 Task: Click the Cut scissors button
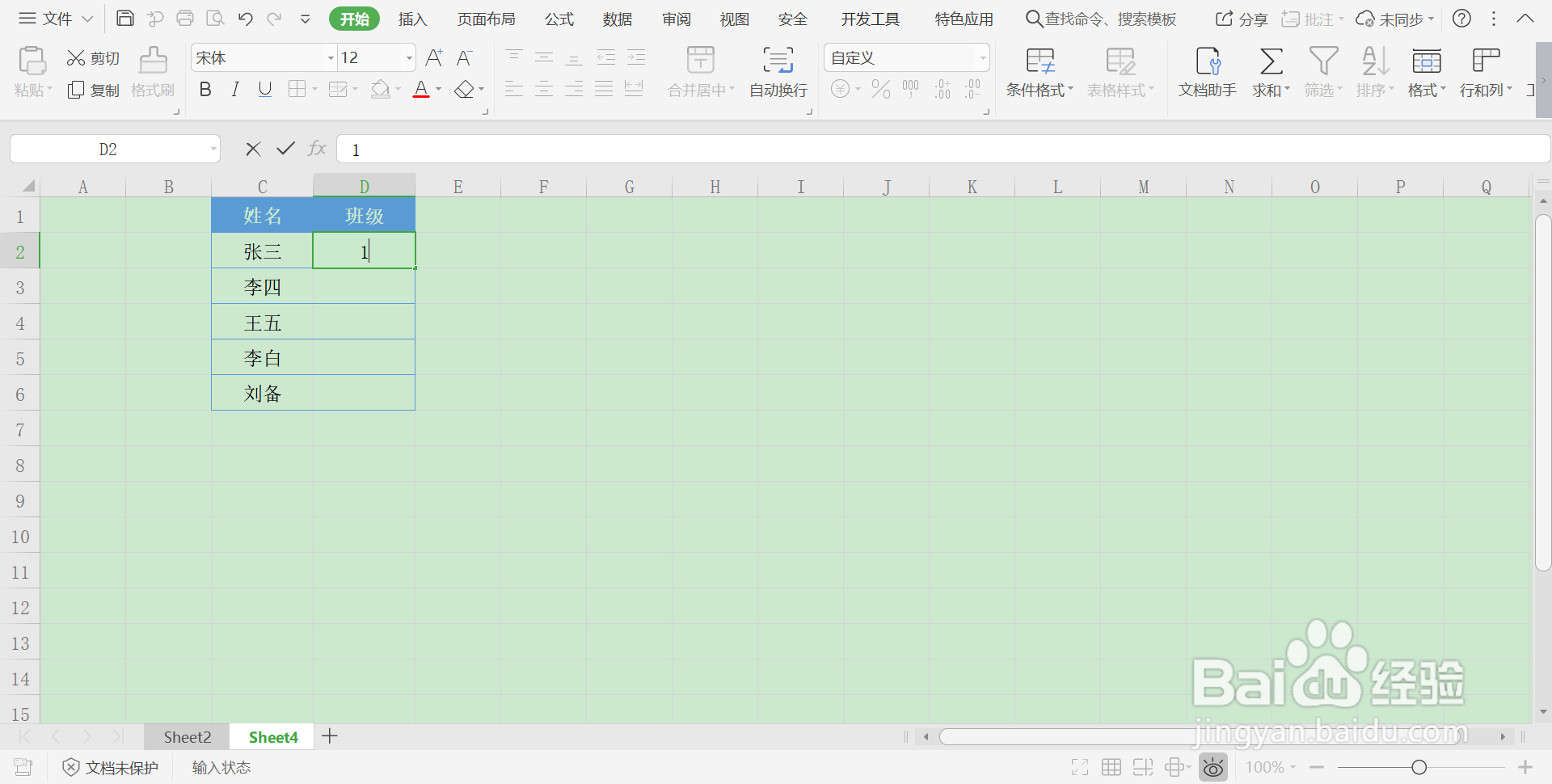(93, 58)
